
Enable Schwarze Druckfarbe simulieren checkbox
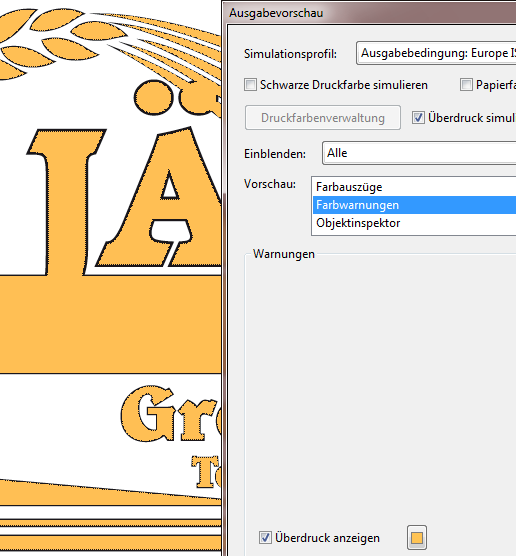[250, 85]
